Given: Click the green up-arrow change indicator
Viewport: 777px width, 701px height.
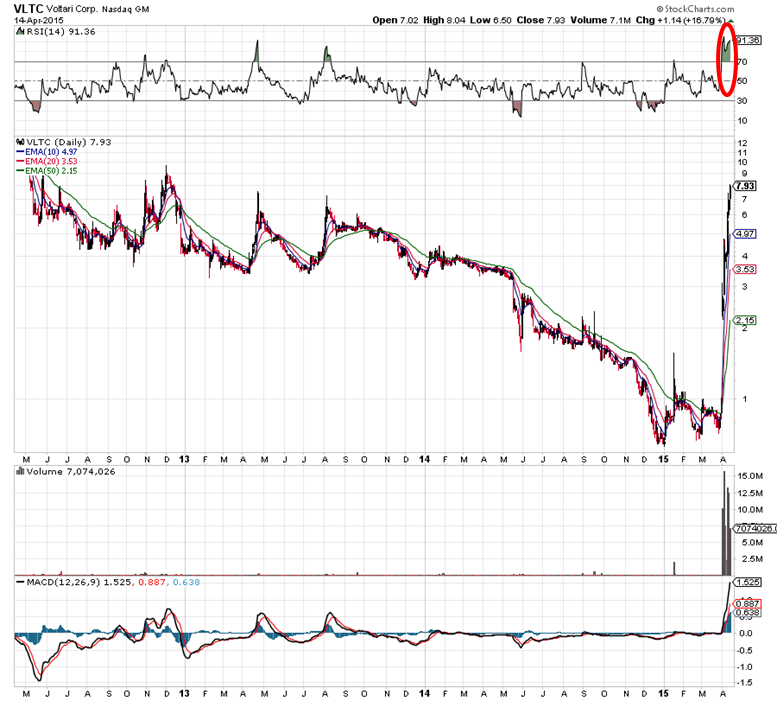Looking at the screenshot, I should click(x=730, y=21).
